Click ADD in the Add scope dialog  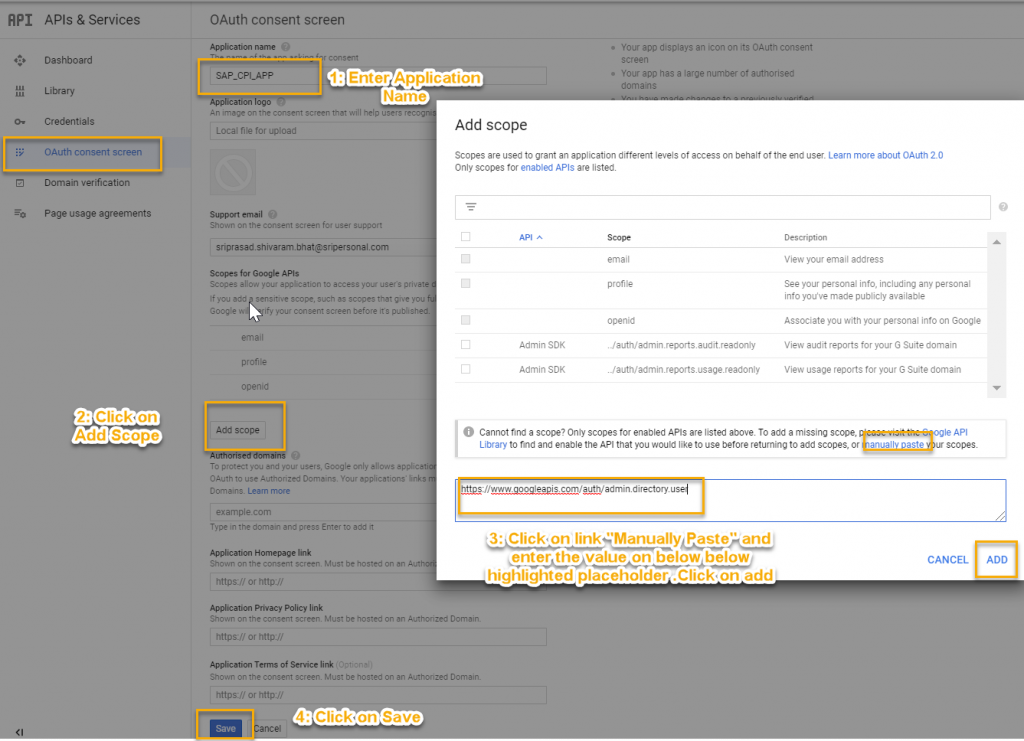[x=997, y=560]
